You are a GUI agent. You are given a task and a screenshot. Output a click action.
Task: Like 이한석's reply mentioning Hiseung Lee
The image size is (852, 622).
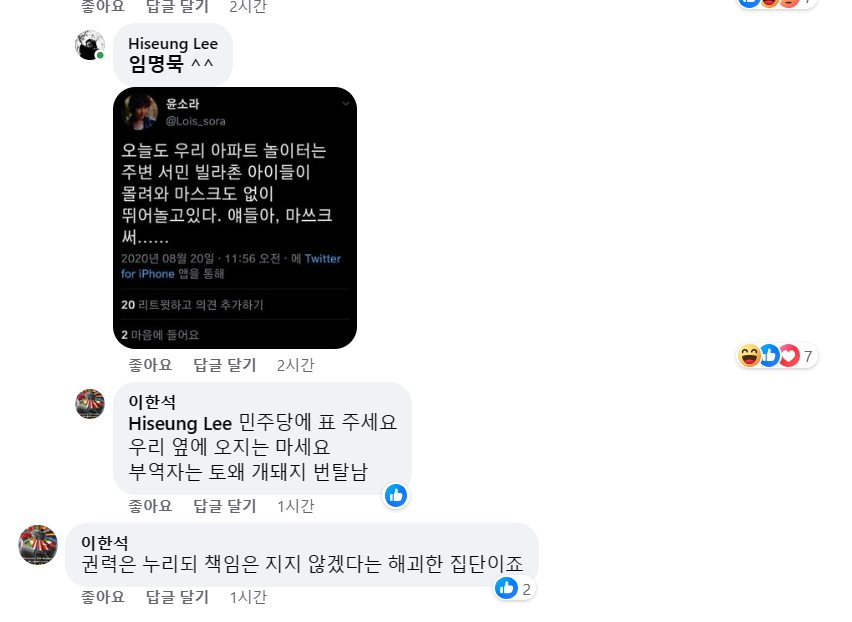[150, 506]
